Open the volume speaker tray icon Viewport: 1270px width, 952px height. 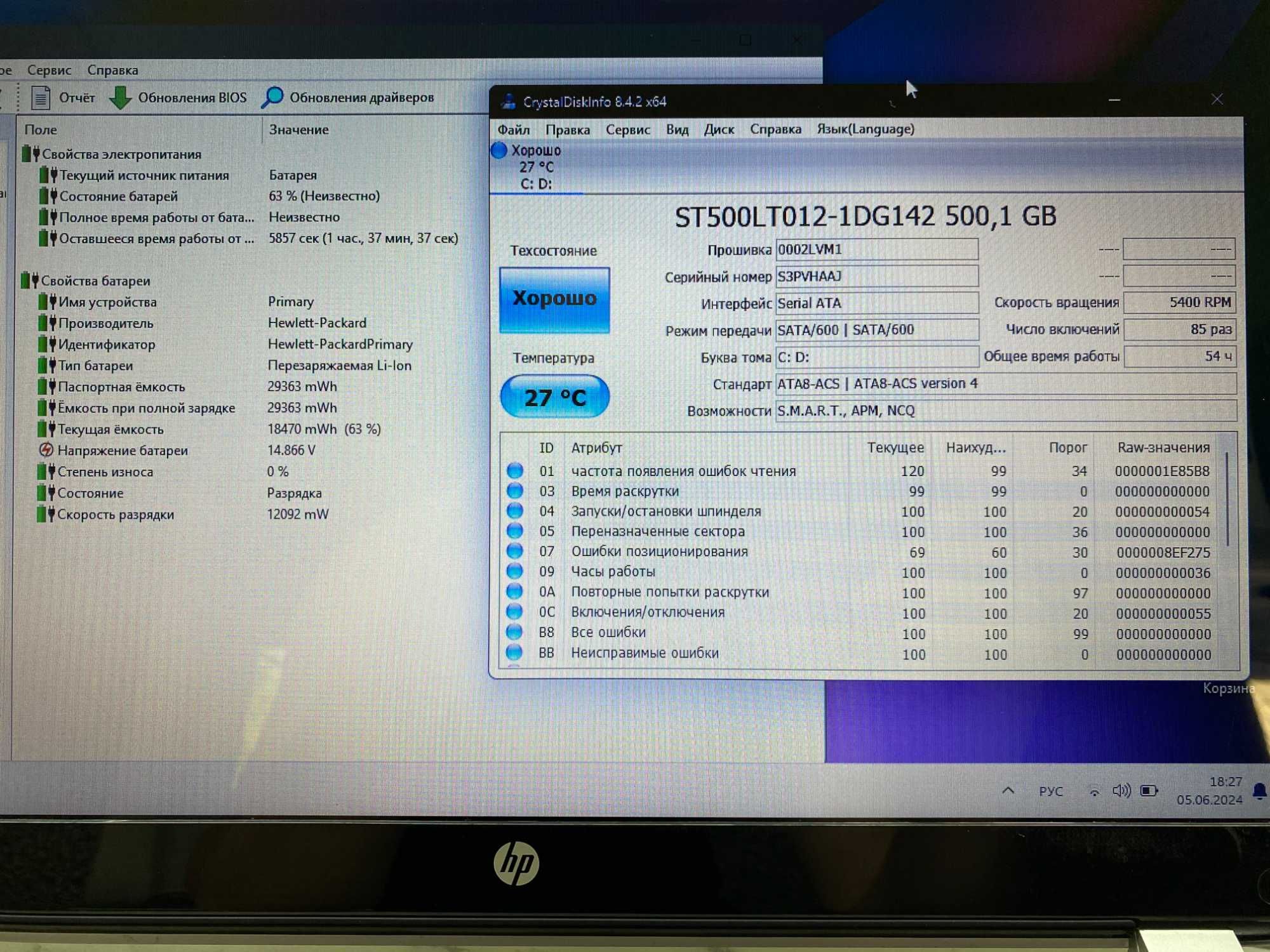click(1121, 790)
